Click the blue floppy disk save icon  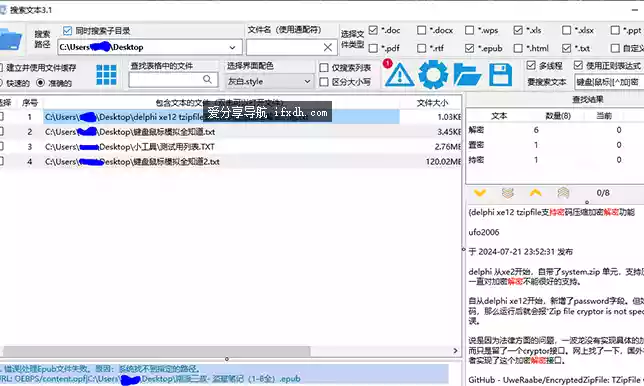pyautogui.click(x=501, y=75)
